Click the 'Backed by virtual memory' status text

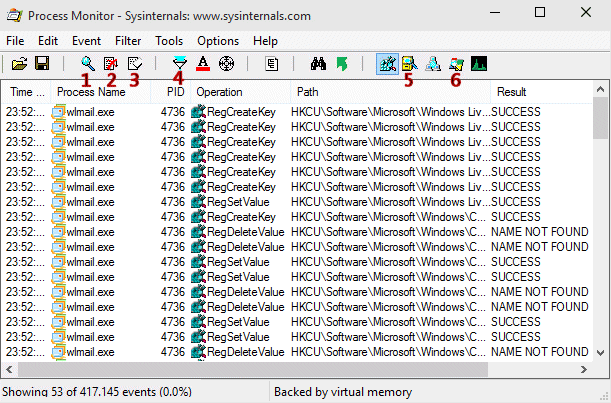click(343, 392)
